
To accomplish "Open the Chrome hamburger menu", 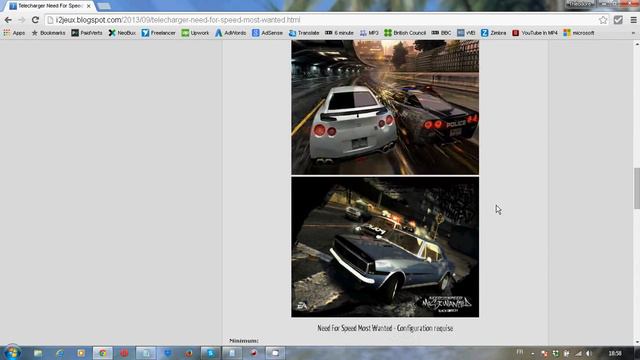I will [633, 20].
